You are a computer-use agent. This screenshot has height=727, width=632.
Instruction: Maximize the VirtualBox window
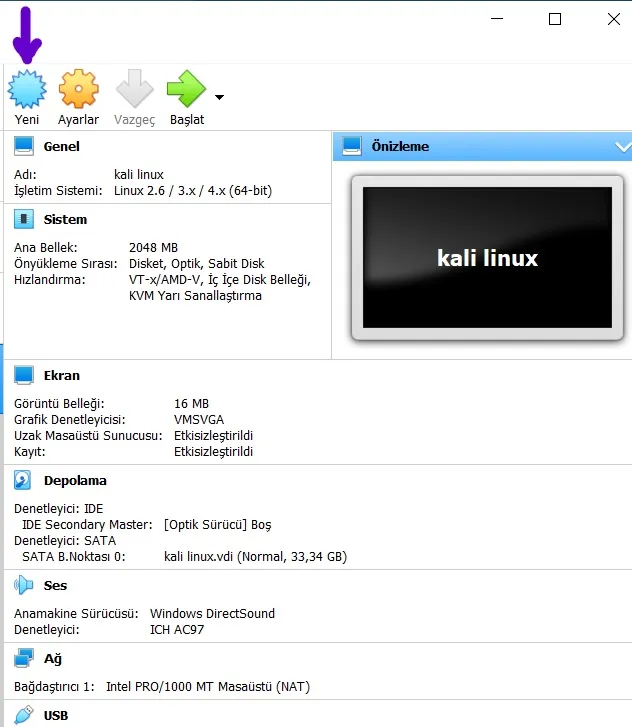(x=555, y=19)
